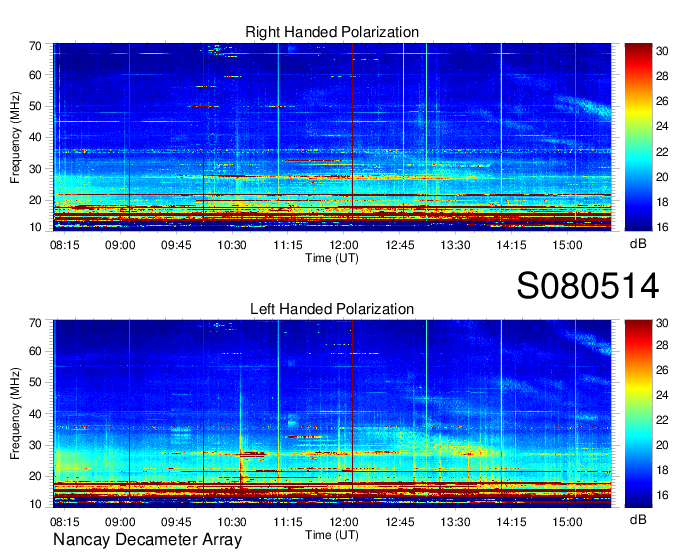Screen dimensions: 680x552
Task: Click the 30 frequency tick of Right Handed plot
Action: point(36,169)
